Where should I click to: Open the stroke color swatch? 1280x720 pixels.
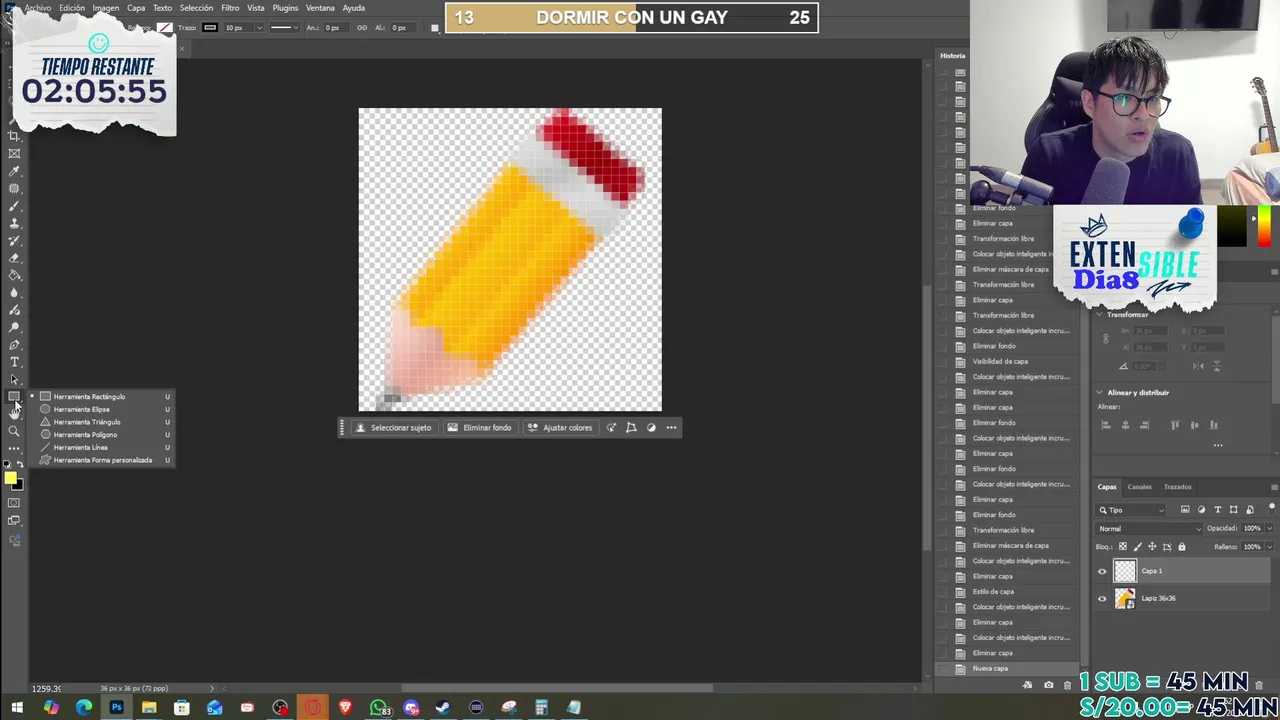(x=210, y=28)
